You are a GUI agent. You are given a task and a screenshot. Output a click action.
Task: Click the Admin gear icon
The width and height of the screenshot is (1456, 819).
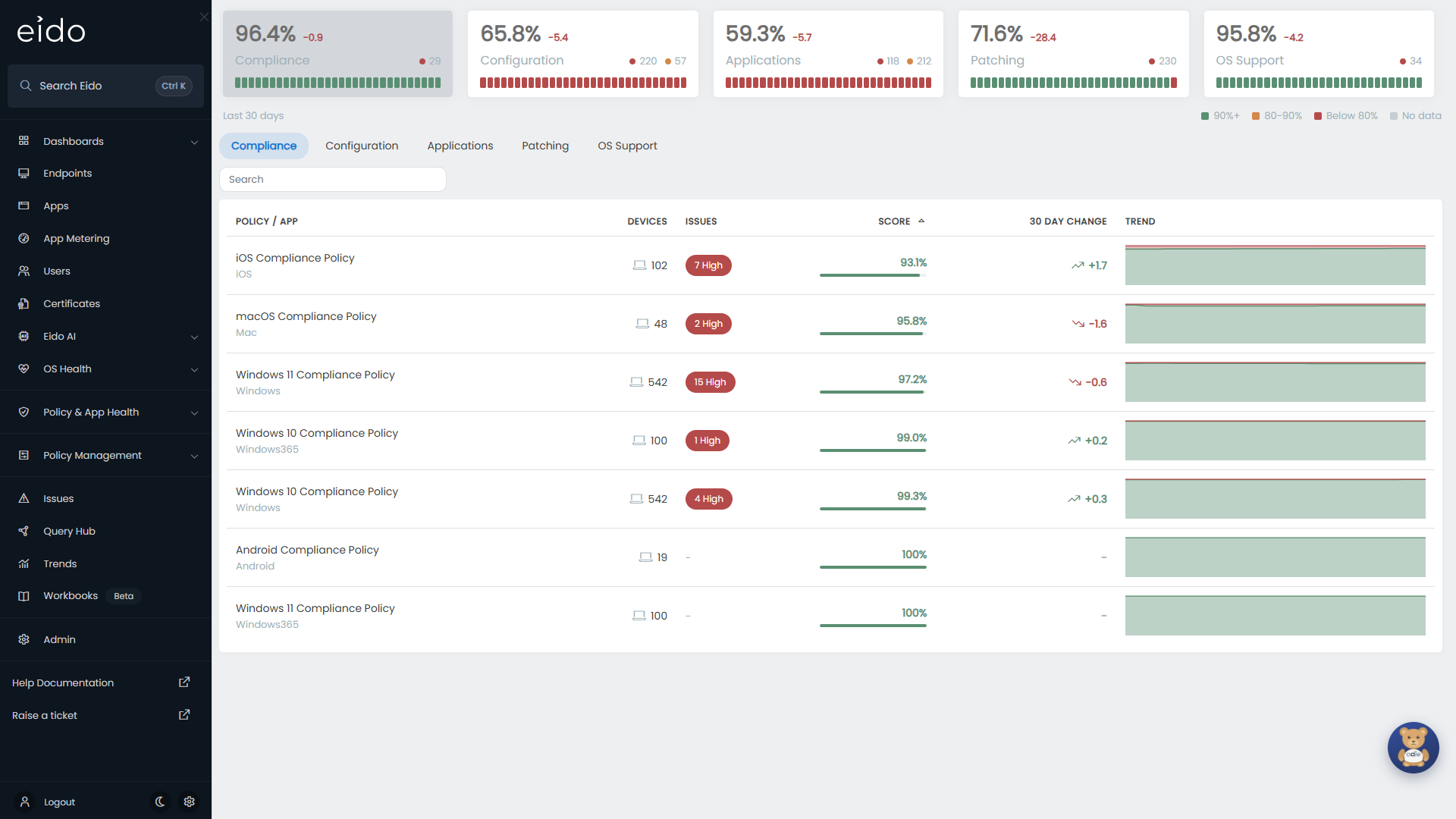click(x=24, y=639)
